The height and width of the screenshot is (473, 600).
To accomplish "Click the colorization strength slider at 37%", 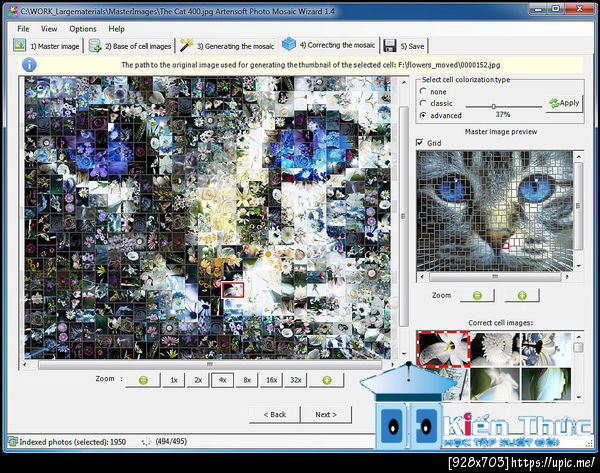I will tap(494, 106).
